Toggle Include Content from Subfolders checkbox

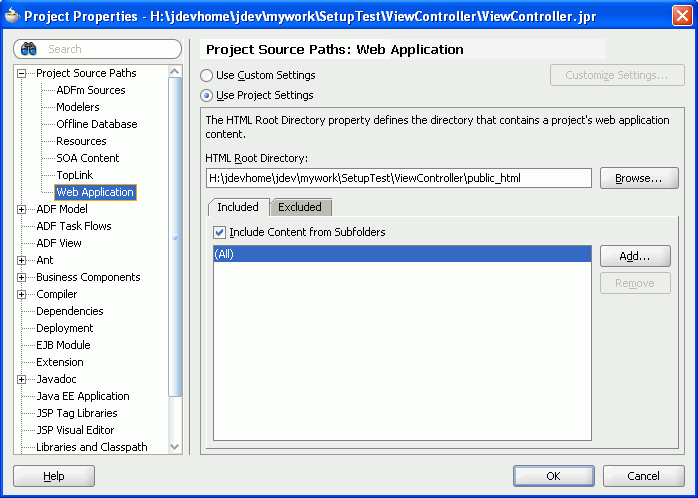(x=219, y=232)
